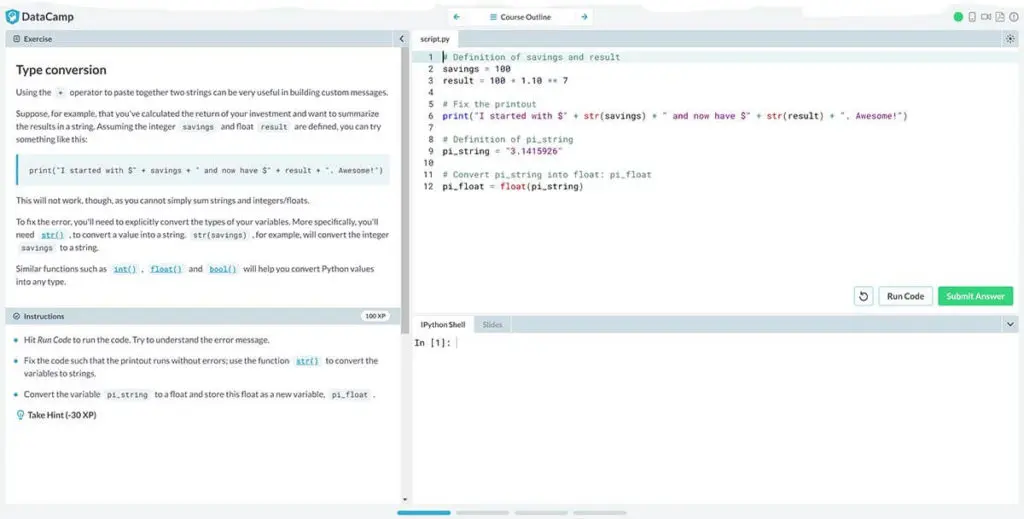
Task: Click the Exercise header icon
Action: (16, 39)
